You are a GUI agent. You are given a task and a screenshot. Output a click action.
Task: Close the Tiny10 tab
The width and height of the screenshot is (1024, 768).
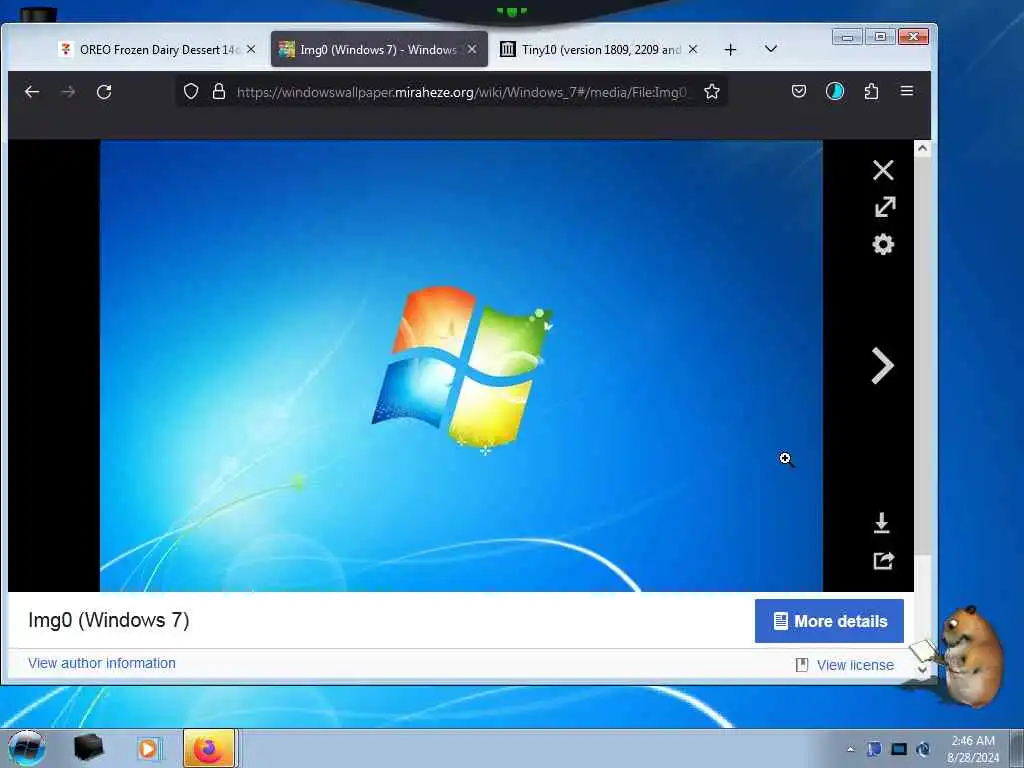(693, 49)
